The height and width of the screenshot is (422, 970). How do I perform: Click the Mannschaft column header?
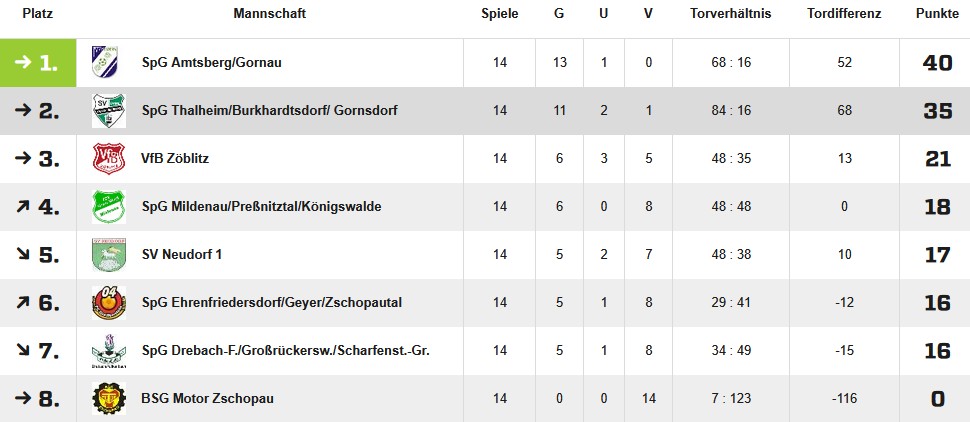[270, 14]
